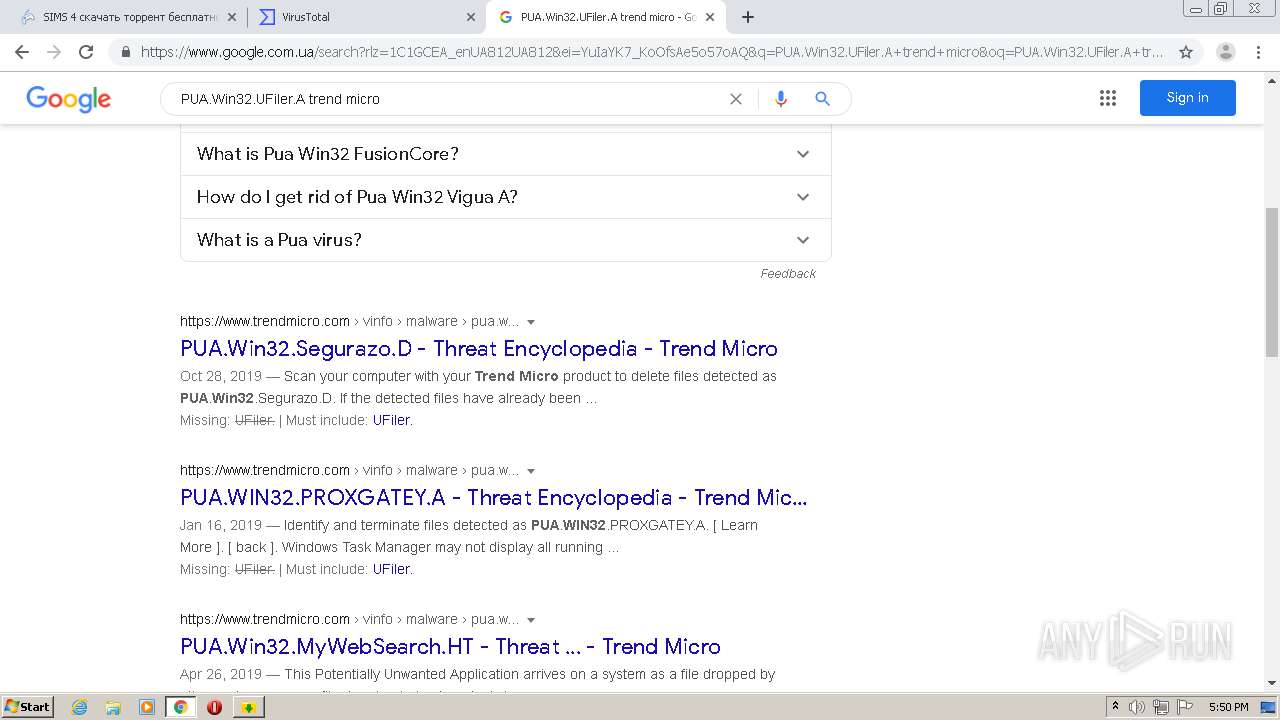The width and height of the screenshot is (1280, 720).
Task: Expand 'How do I get rid of Pua Win32 Vigua A?'
Action: 505,197
